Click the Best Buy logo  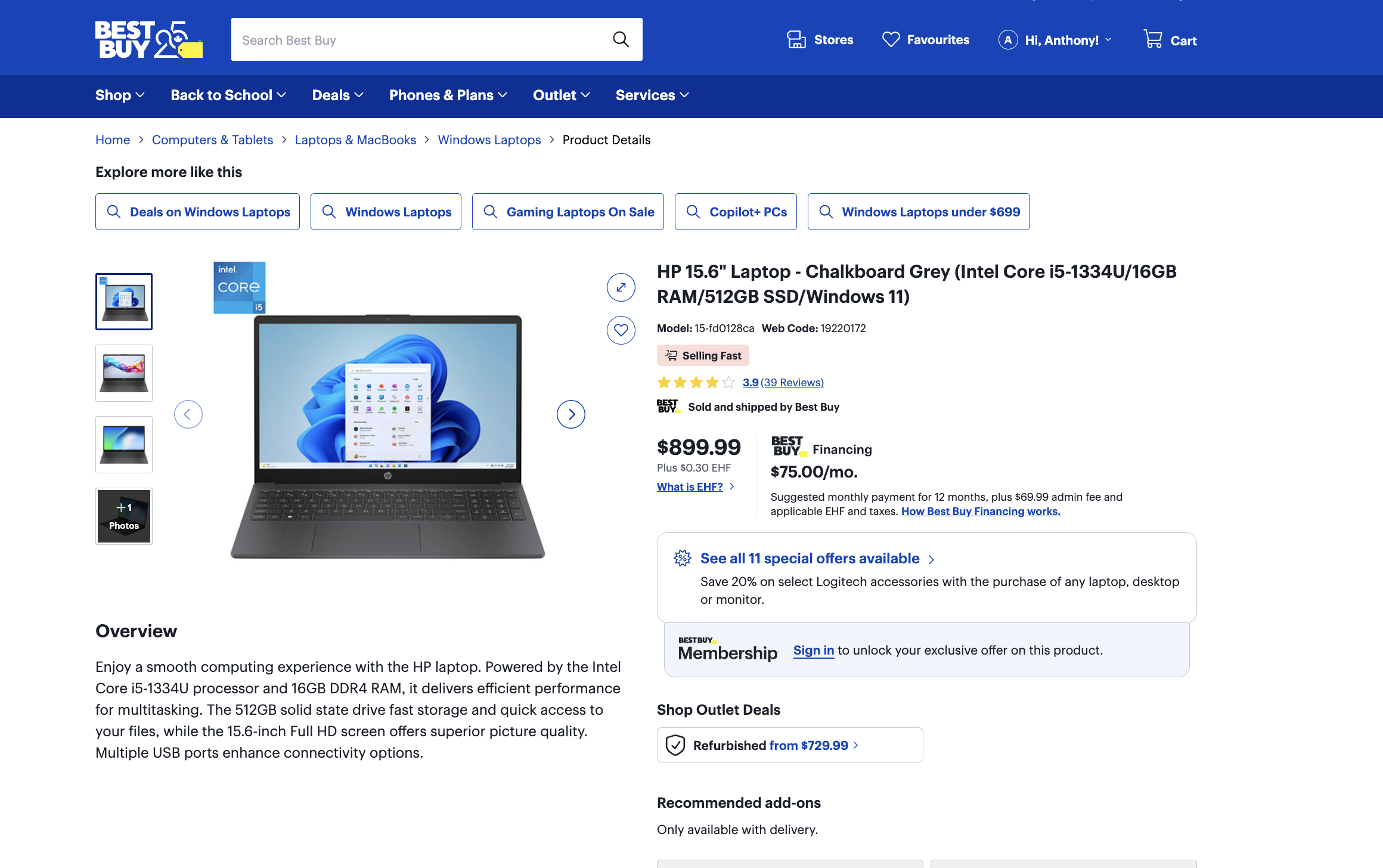(x=148, y=39)
